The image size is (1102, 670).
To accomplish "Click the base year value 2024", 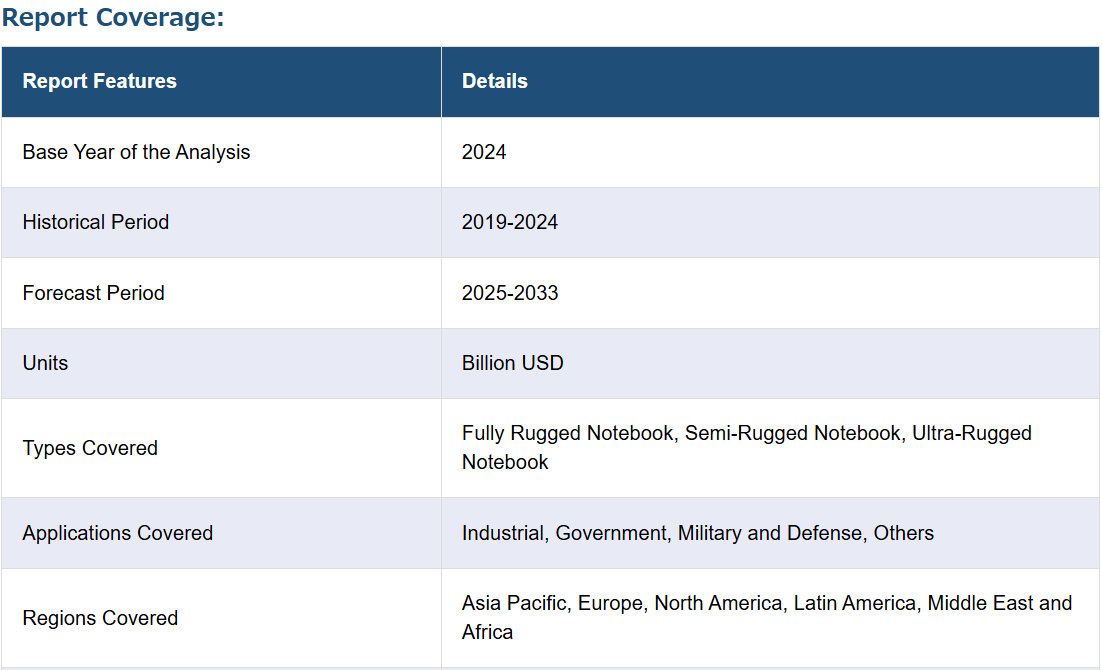I will point(484,152).
